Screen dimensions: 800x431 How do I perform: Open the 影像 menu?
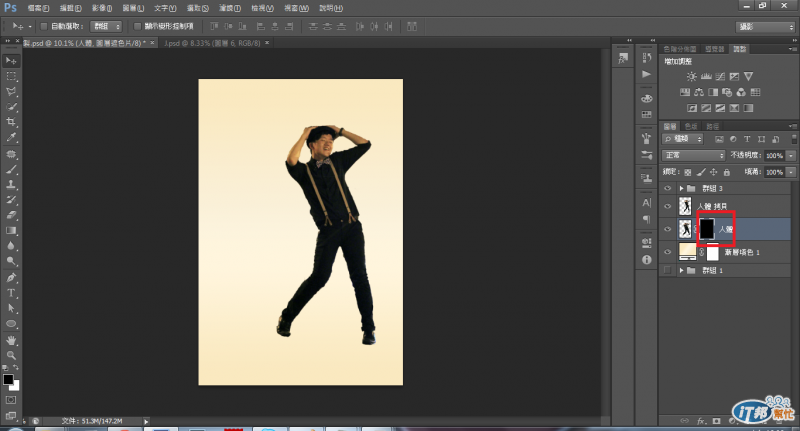click(98, 7)
